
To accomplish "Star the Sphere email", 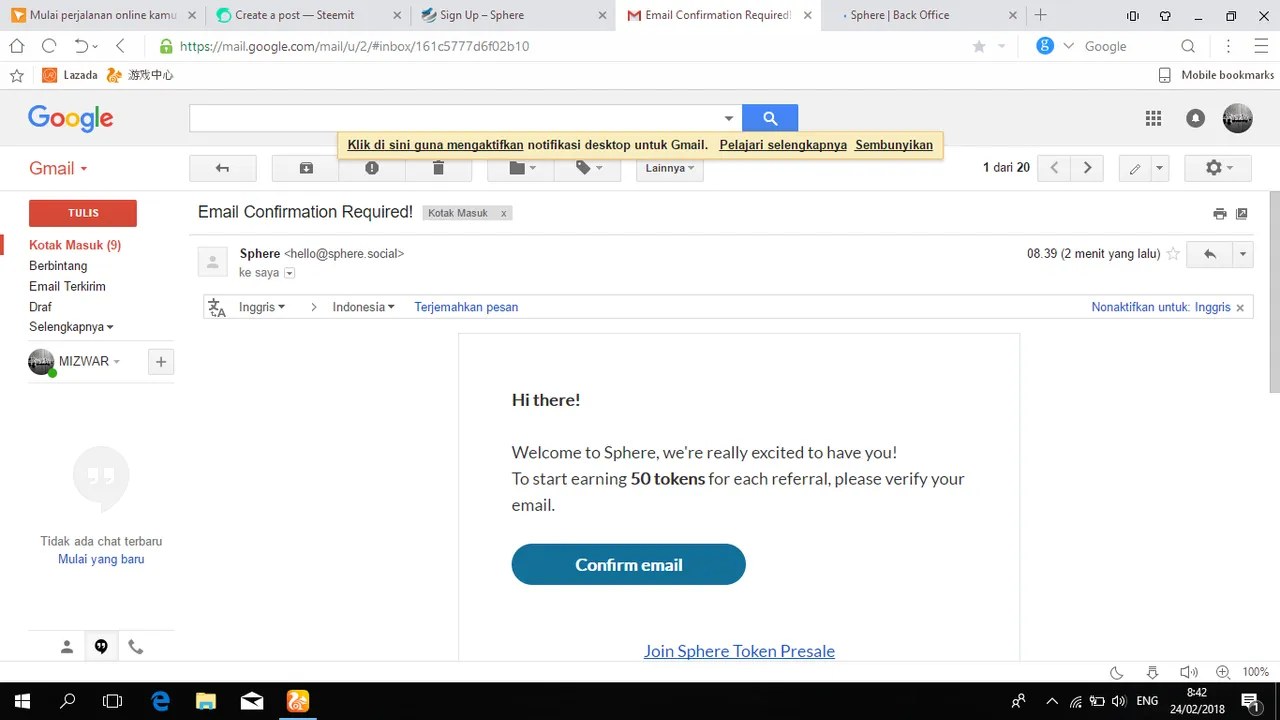I will 1173,254.
